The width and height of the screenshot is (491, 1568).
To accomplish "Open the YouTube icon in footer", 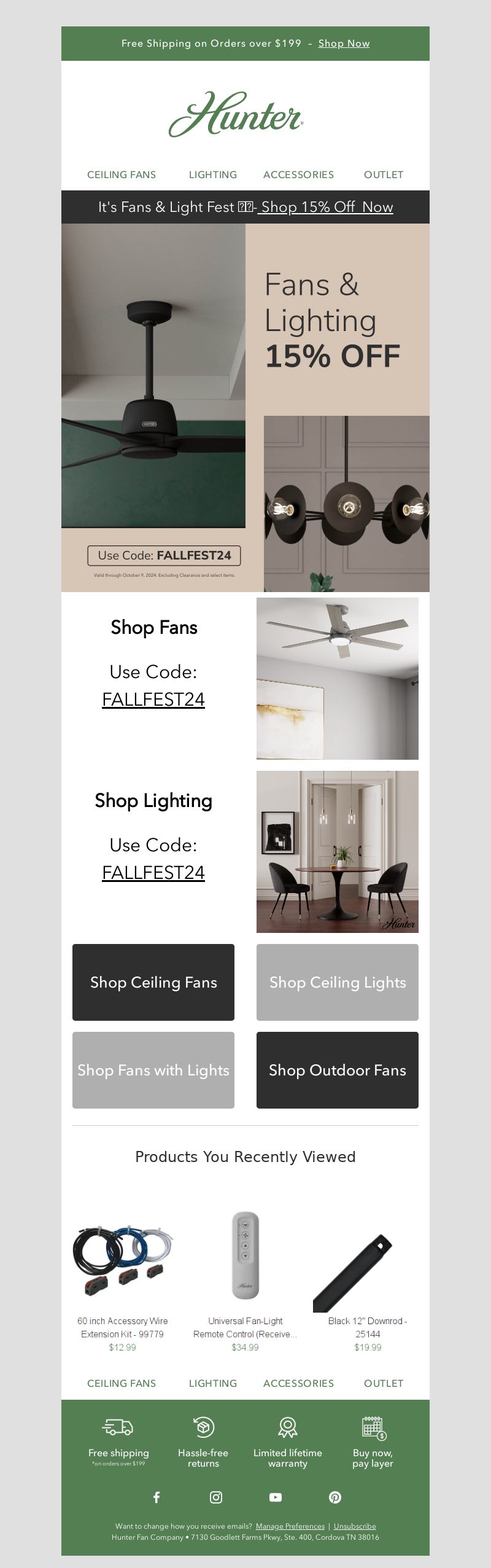I will tap(276, 1497).
